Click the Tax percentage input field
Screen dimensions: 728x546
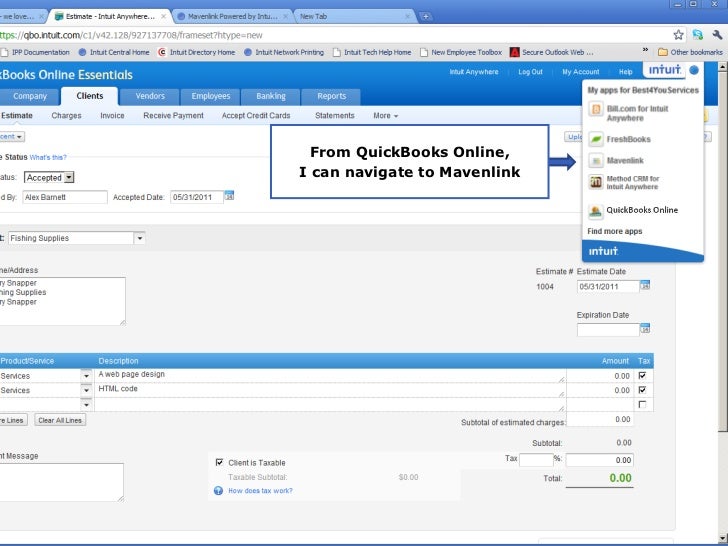536,460
